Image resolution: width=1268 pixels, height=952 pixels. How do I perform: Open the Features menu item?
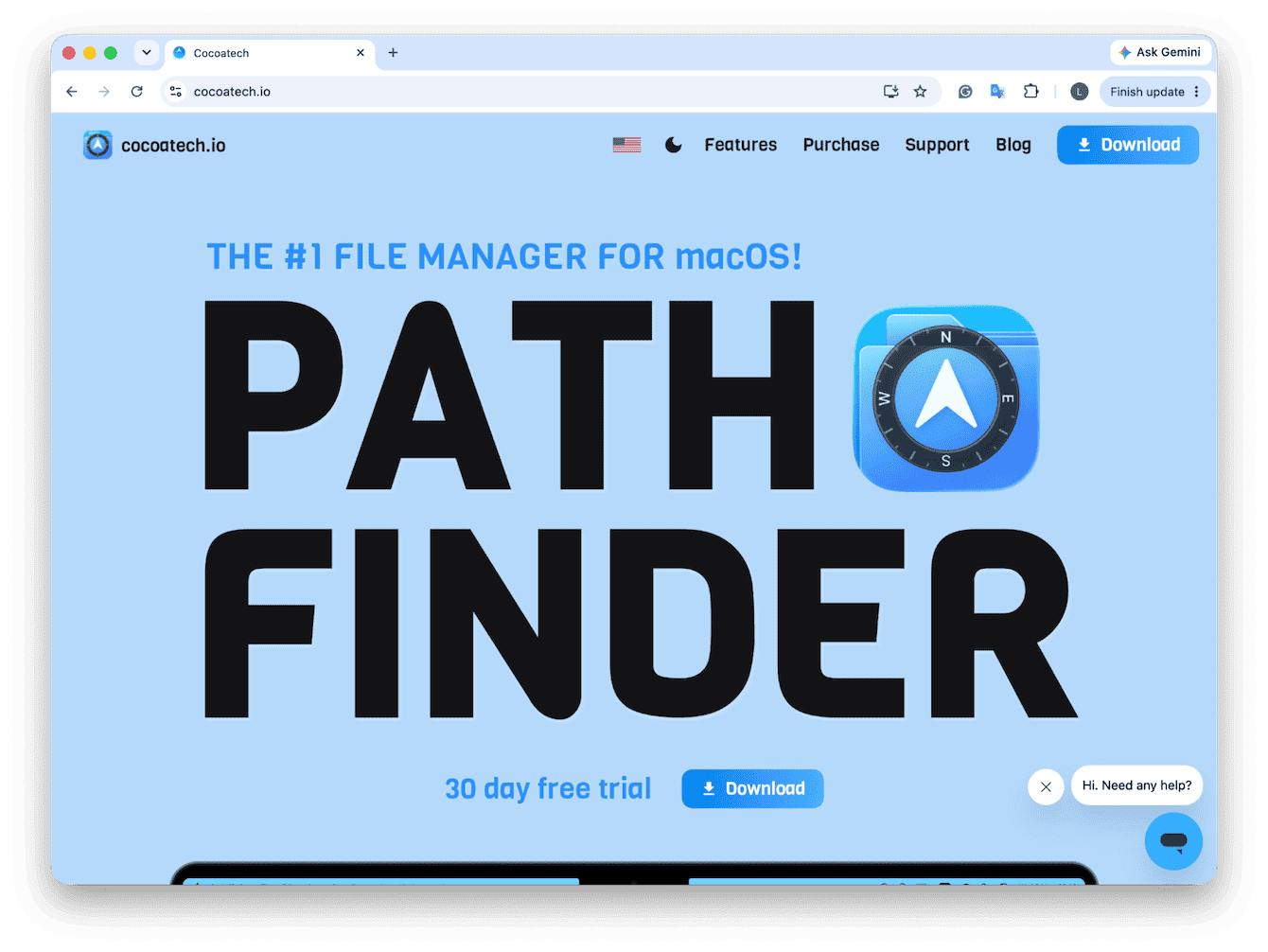(x=741, y=145)
